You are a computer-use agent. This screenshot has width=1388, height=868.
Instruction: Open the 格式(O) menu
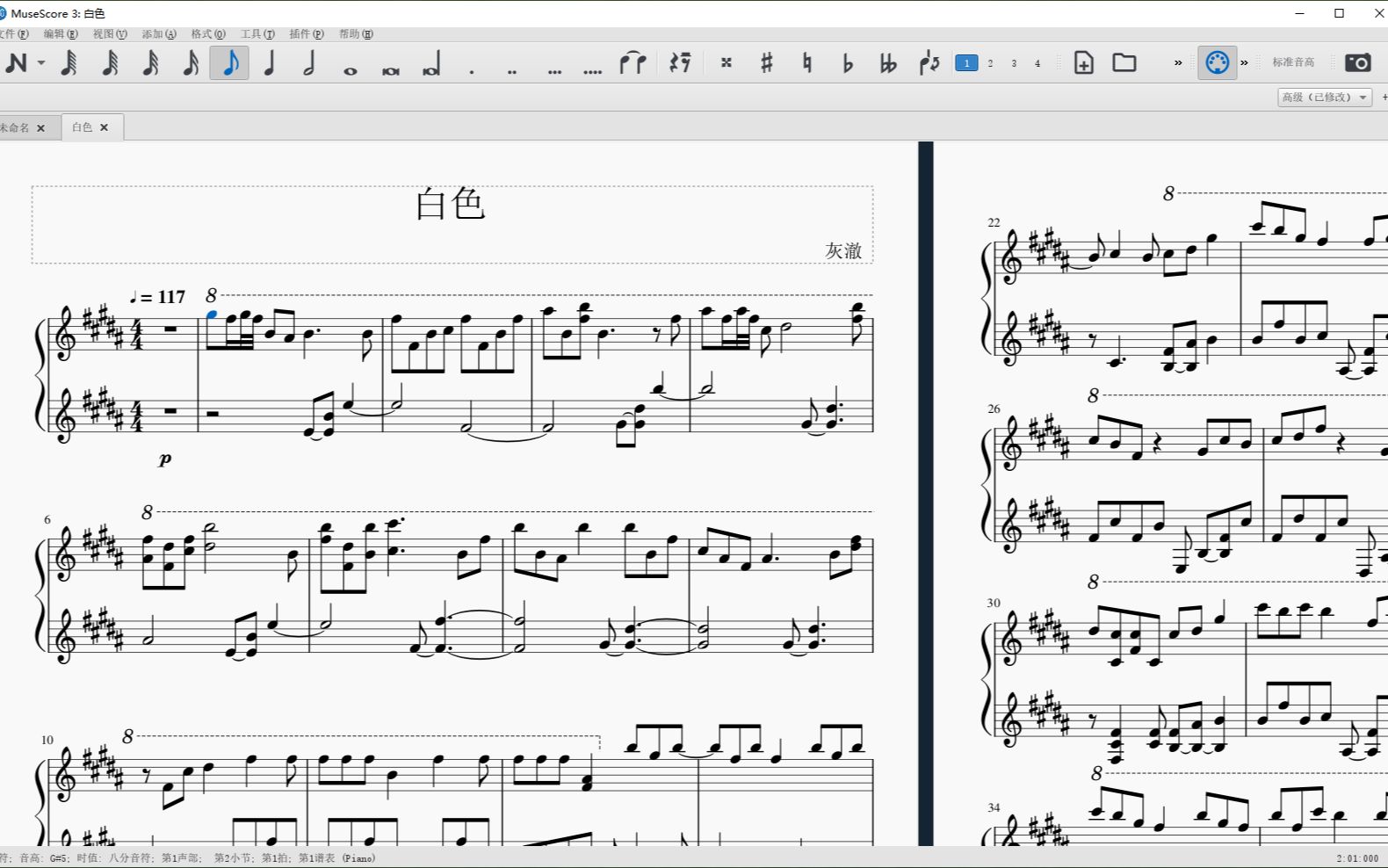[208, 34]
